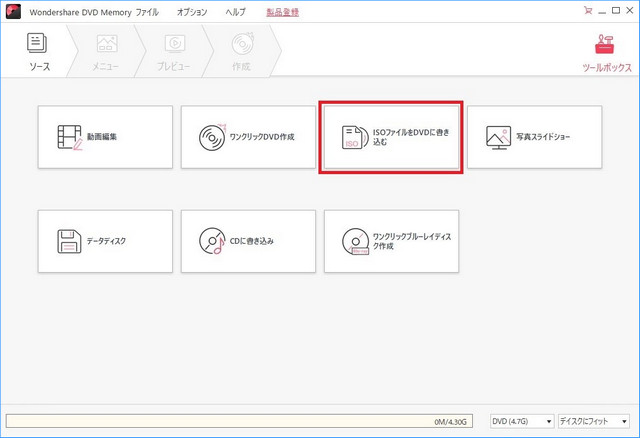This screenshot has width=640, height=438.
Task: Open the ツールボックス toolbox icon
Action: coord(604,44)
